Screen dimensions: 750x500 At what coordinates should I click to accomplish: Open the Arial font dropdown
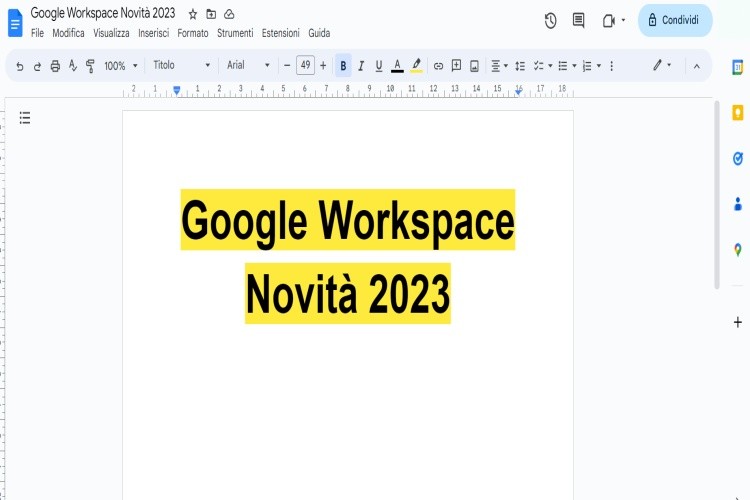[248, 65]
